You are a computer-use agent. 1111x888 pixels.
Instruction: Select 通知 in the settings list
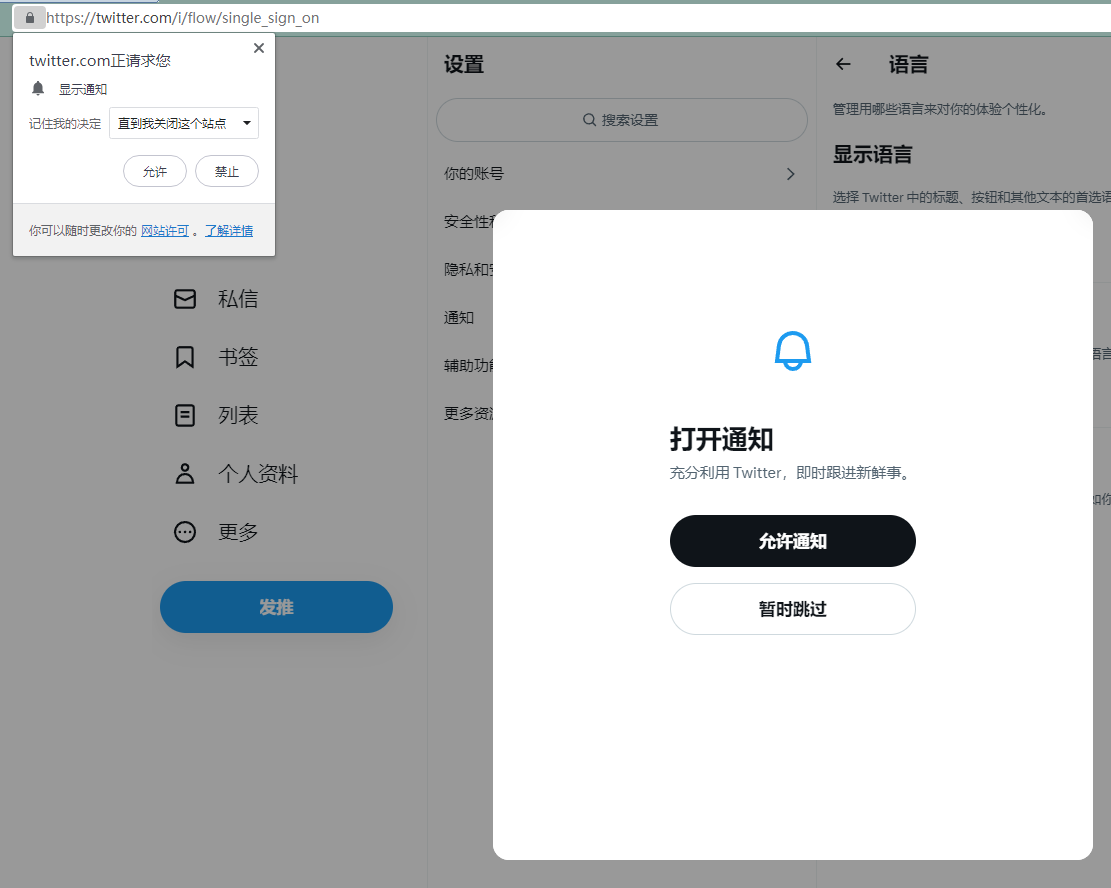click(x=458, y=317)
